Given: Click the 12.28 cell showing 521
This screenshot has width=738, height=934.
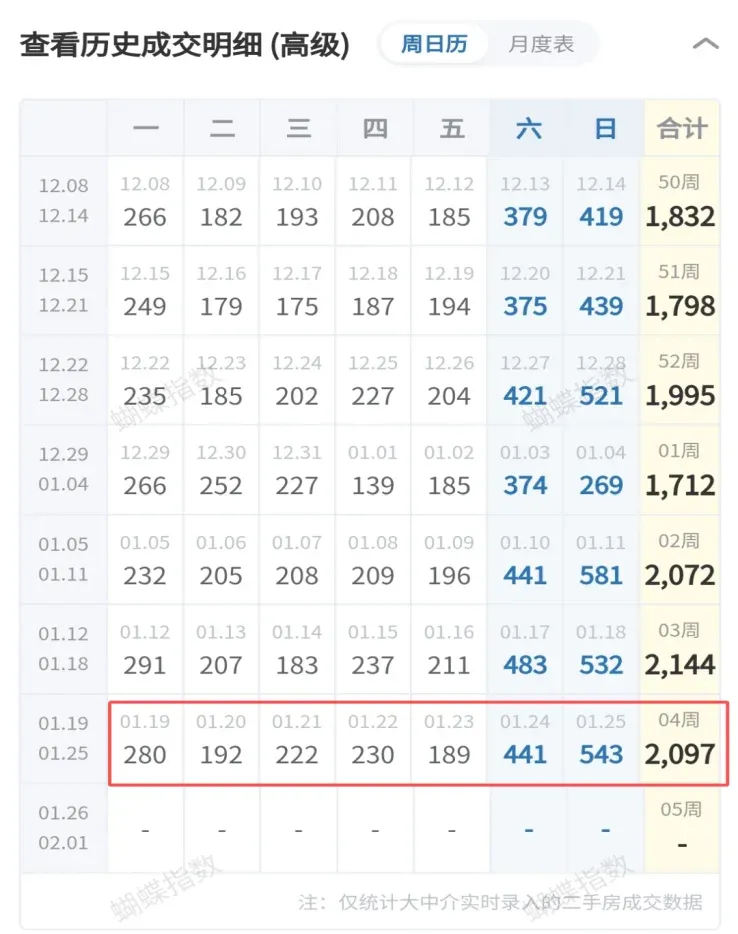Looking at the screenshot, I should click(602, 382).
